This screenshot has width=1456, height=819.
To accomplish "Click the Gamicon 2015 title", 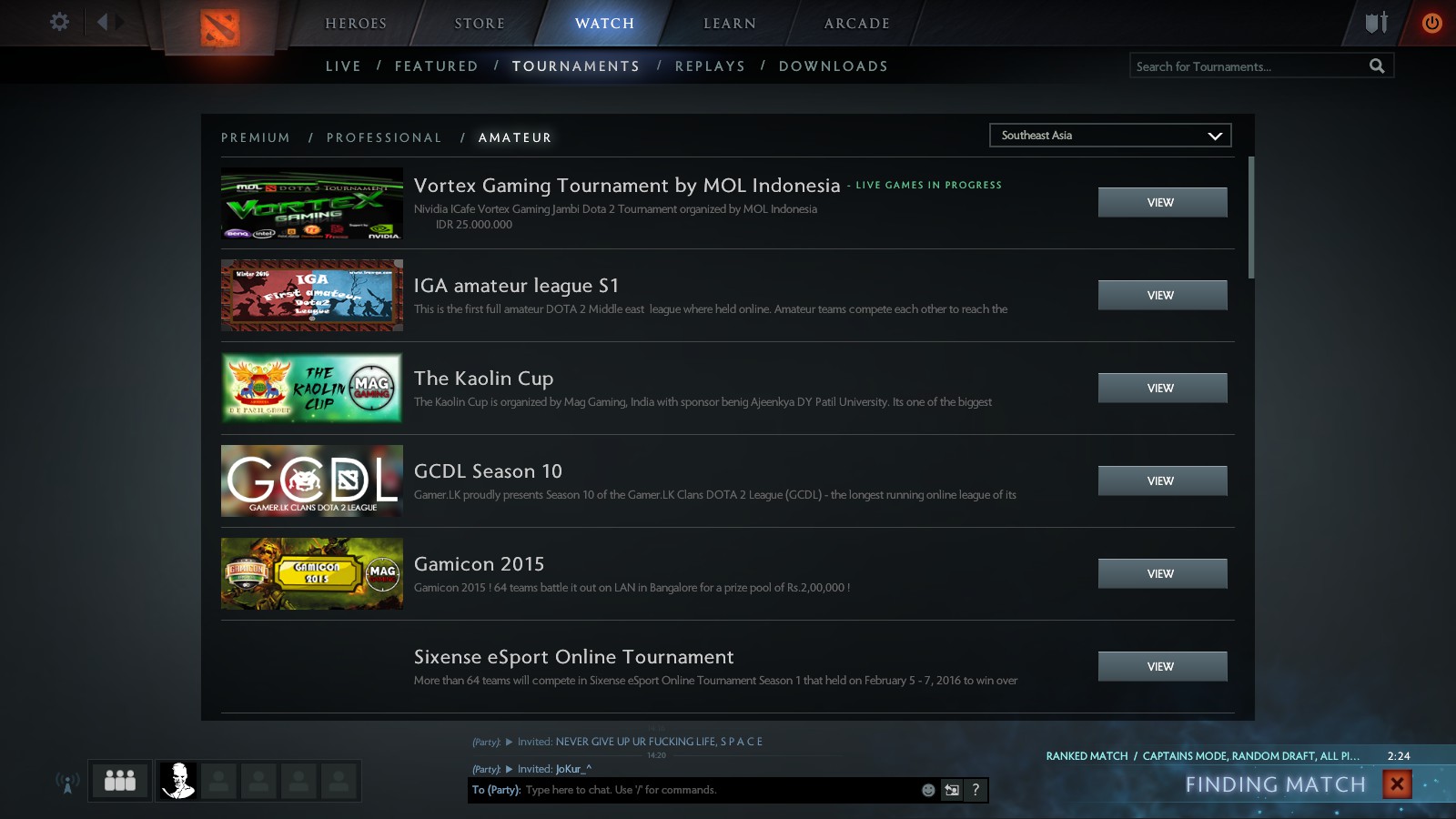I will (x=480, y=564).
